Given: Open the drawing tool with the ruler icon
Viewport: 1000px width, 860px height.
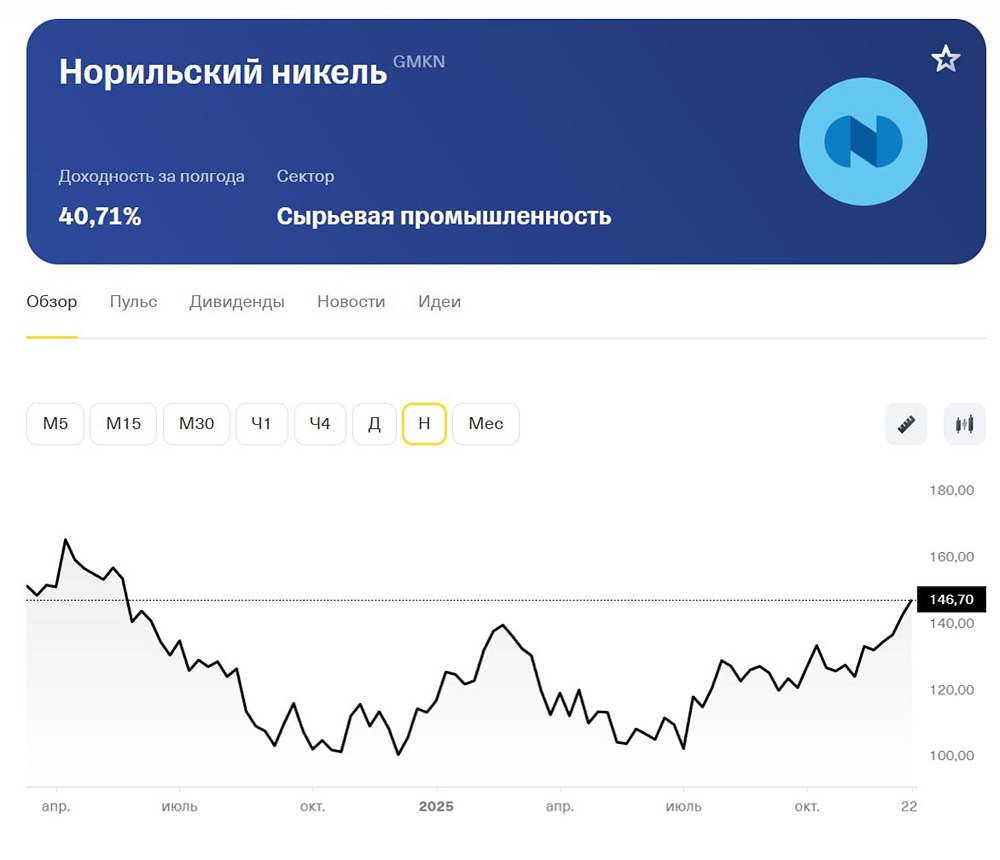Looking at the screenshot, I should pyautogui.click(x=905, y=424).
